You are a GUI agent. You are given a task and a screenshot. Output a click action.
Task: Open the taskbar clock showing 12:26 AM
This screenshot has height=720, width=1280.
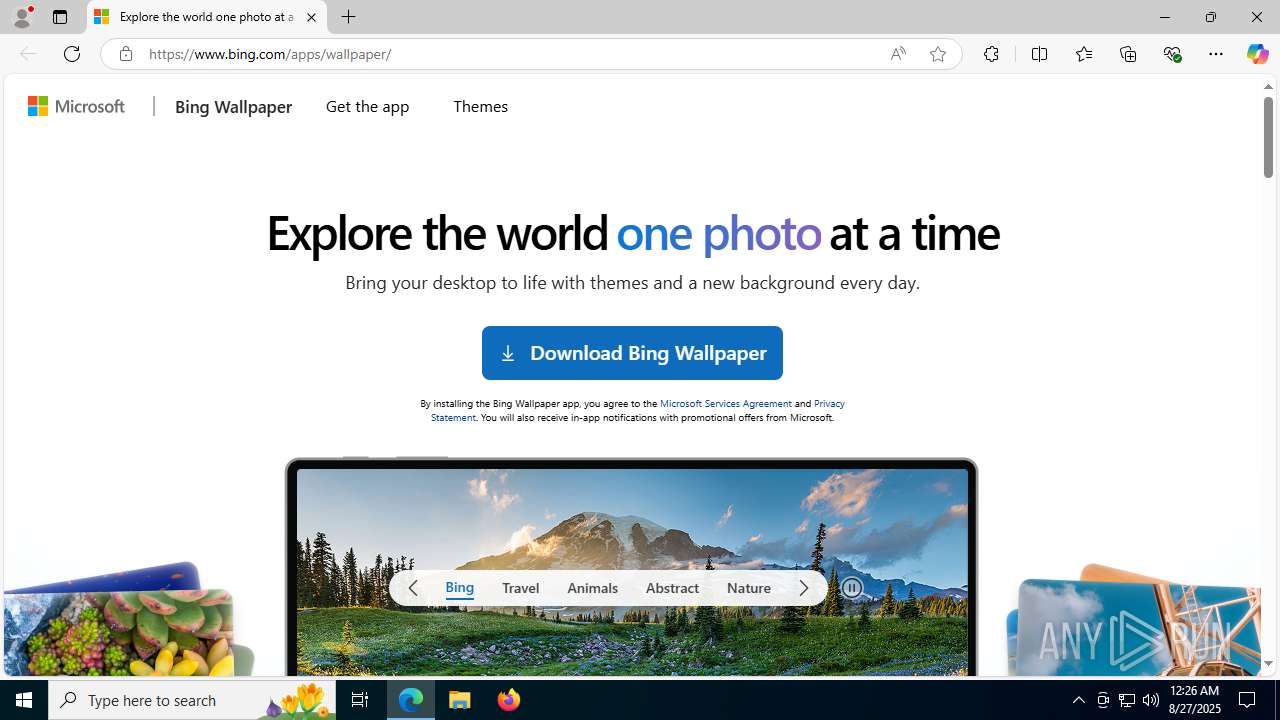(1194, 700)
